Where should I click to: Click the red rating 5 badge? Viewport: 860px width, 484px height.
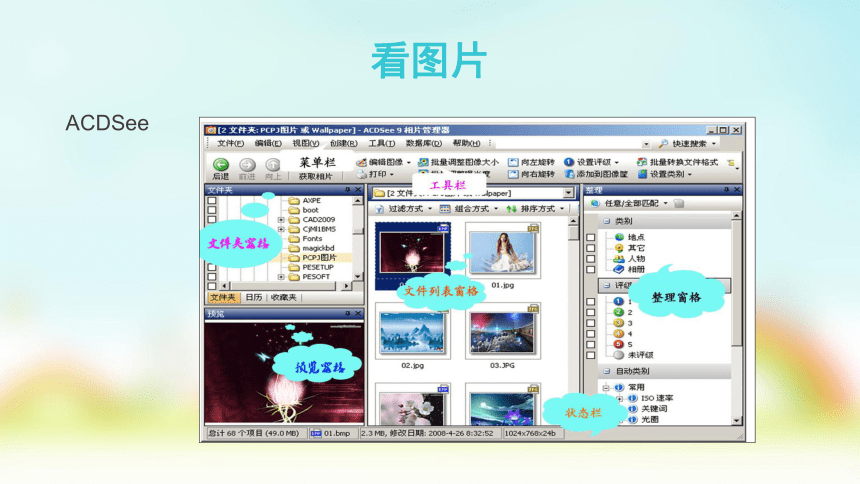coord(618,344)
